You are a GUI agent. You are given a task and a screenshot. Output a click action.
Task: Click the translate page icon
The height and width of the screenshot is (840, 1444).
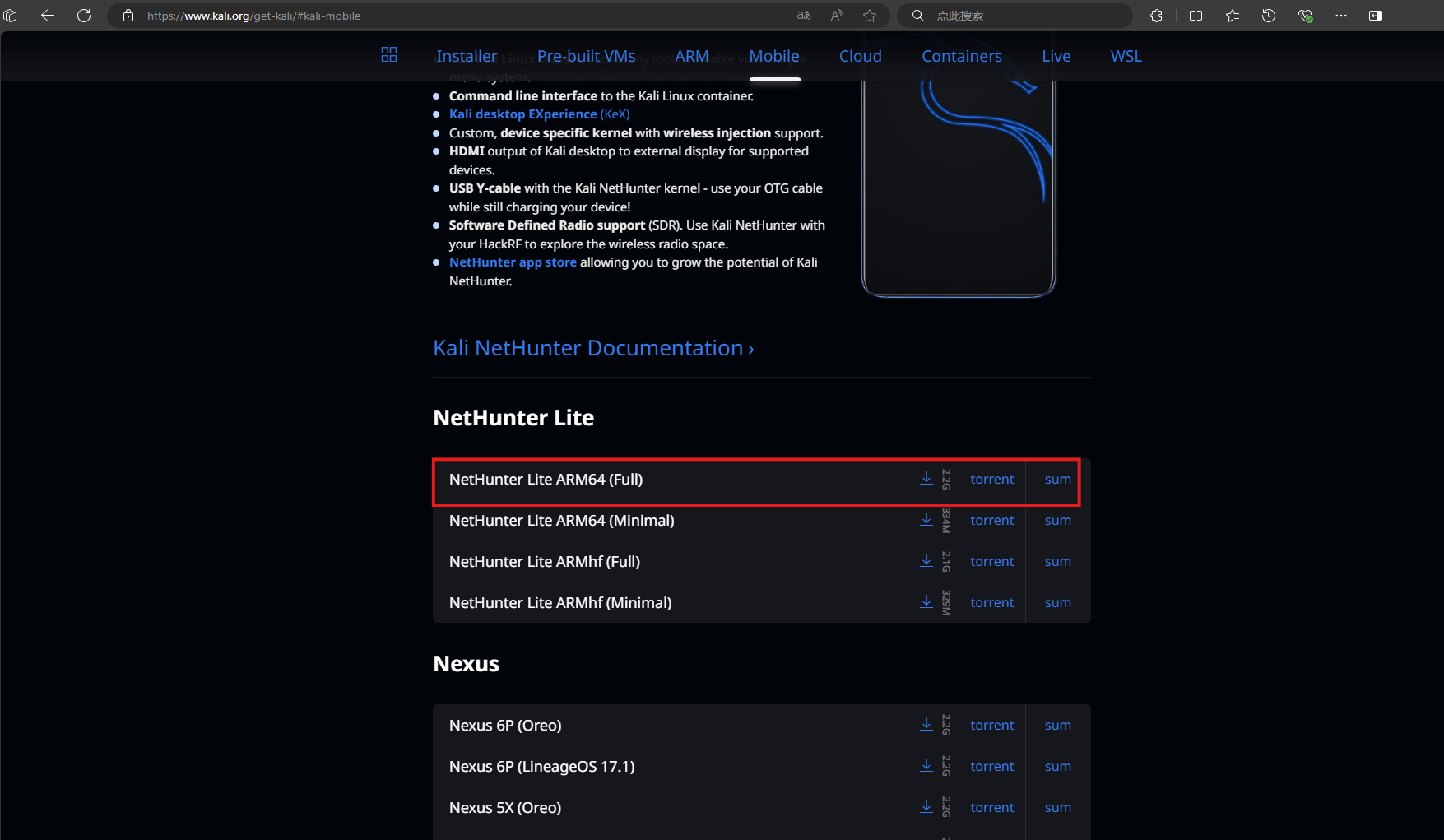pyautogui.click(x=804, y=16)
